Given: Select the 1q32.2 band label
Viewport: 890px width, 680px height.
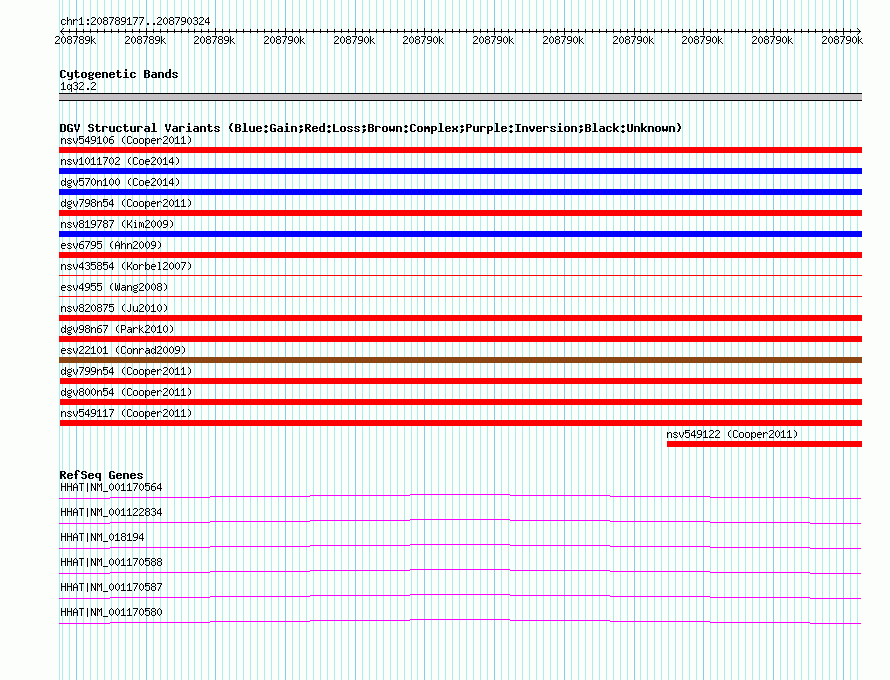Looking at the screenshot, I should (78, 86).
